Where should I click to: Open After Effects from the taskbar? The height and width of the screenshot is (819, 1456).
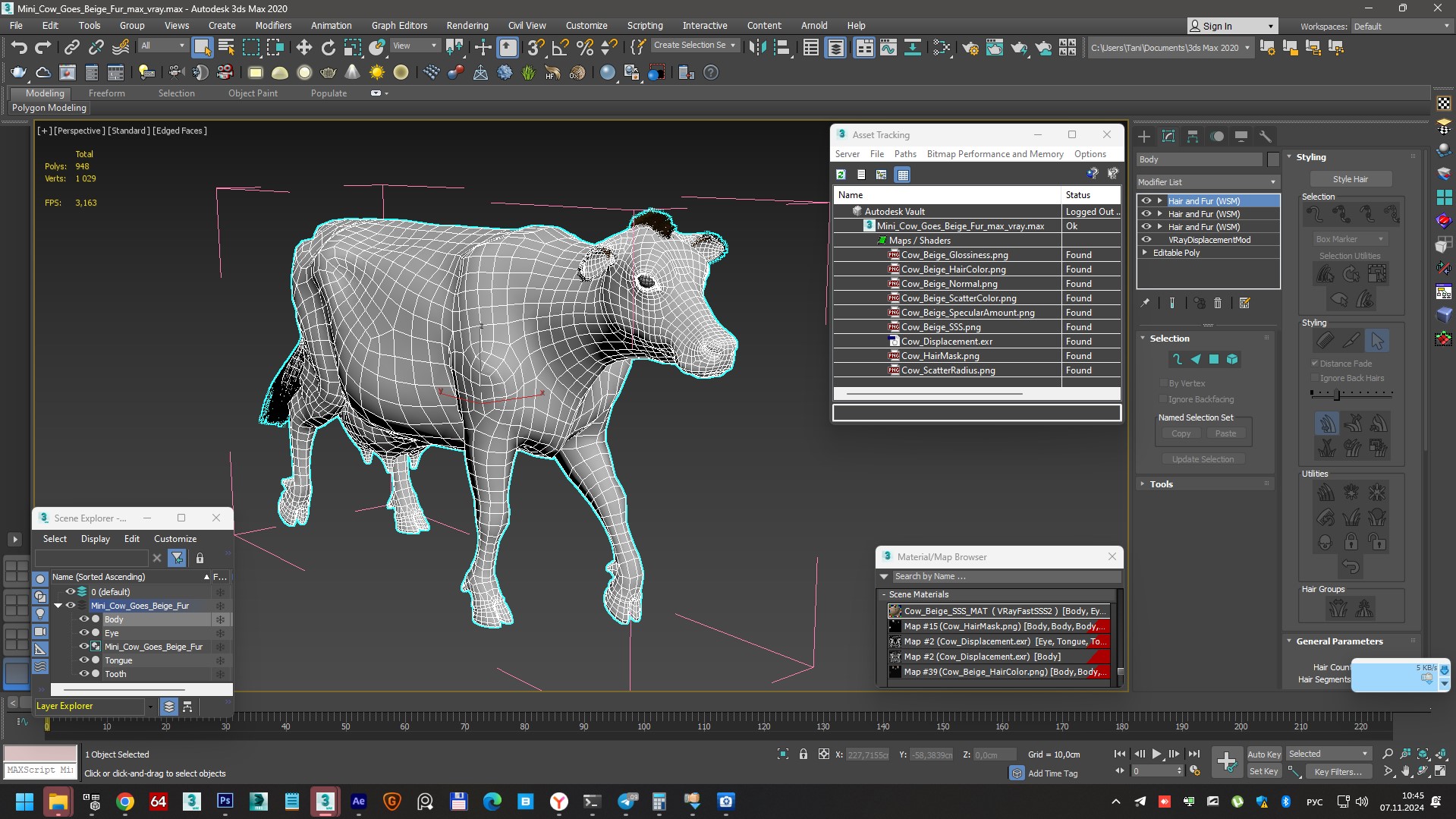pos(359,802)
